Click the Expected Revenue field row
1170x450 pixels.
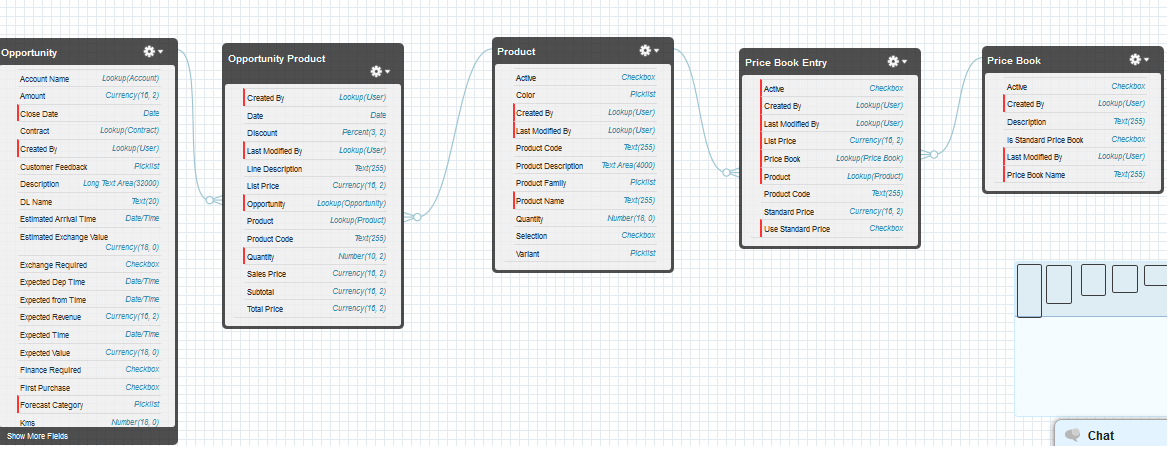(x=89, y=317)
